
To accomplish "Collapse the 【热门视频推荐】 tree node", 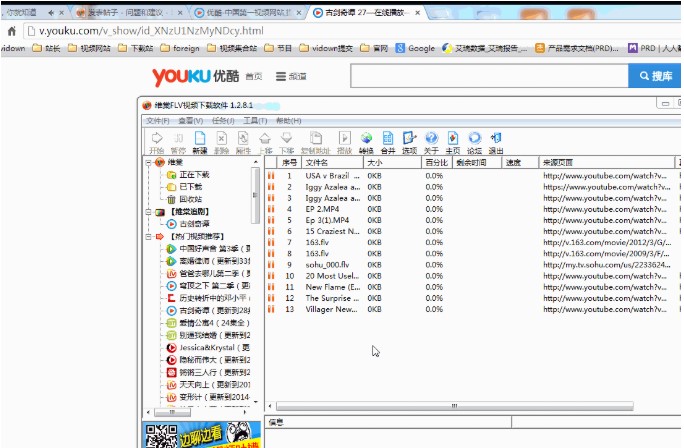I will point(148,237).
